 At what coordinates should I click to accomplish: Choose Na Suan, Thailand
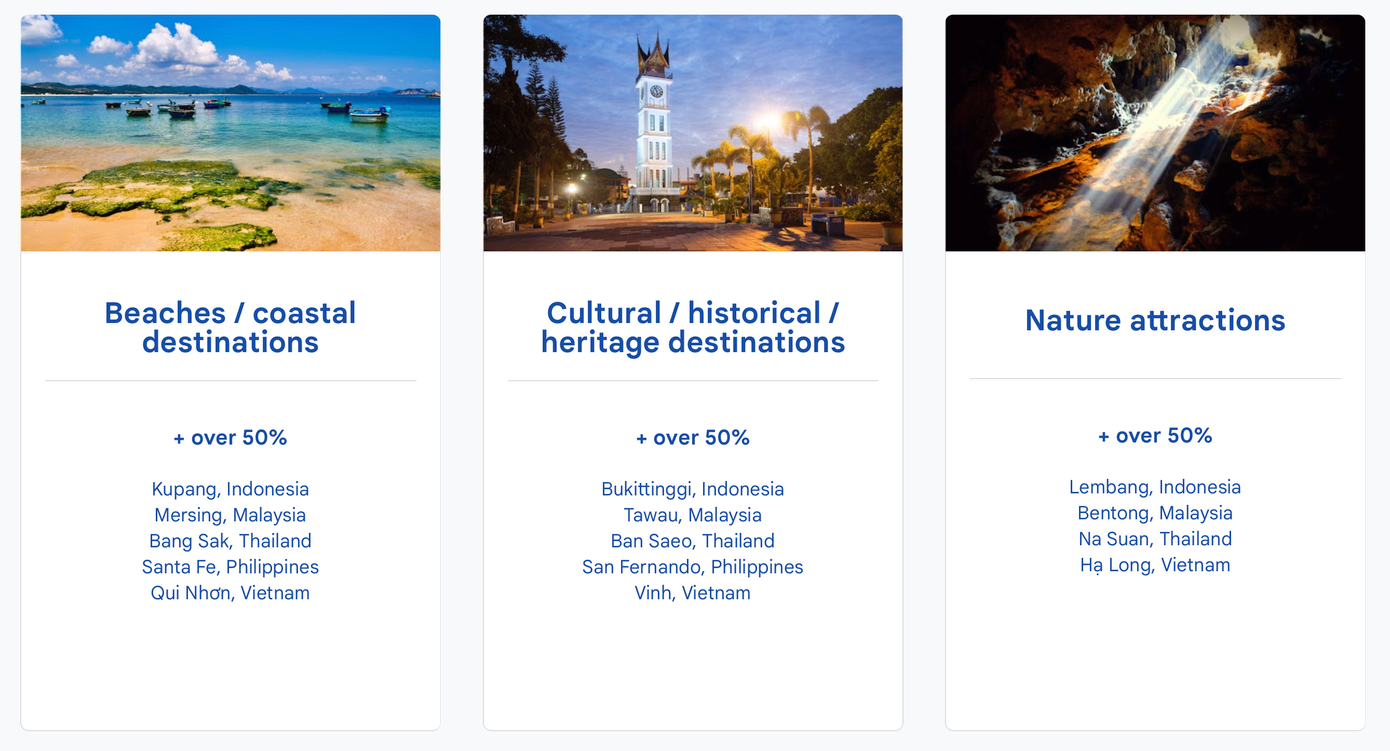point(1155,539)
